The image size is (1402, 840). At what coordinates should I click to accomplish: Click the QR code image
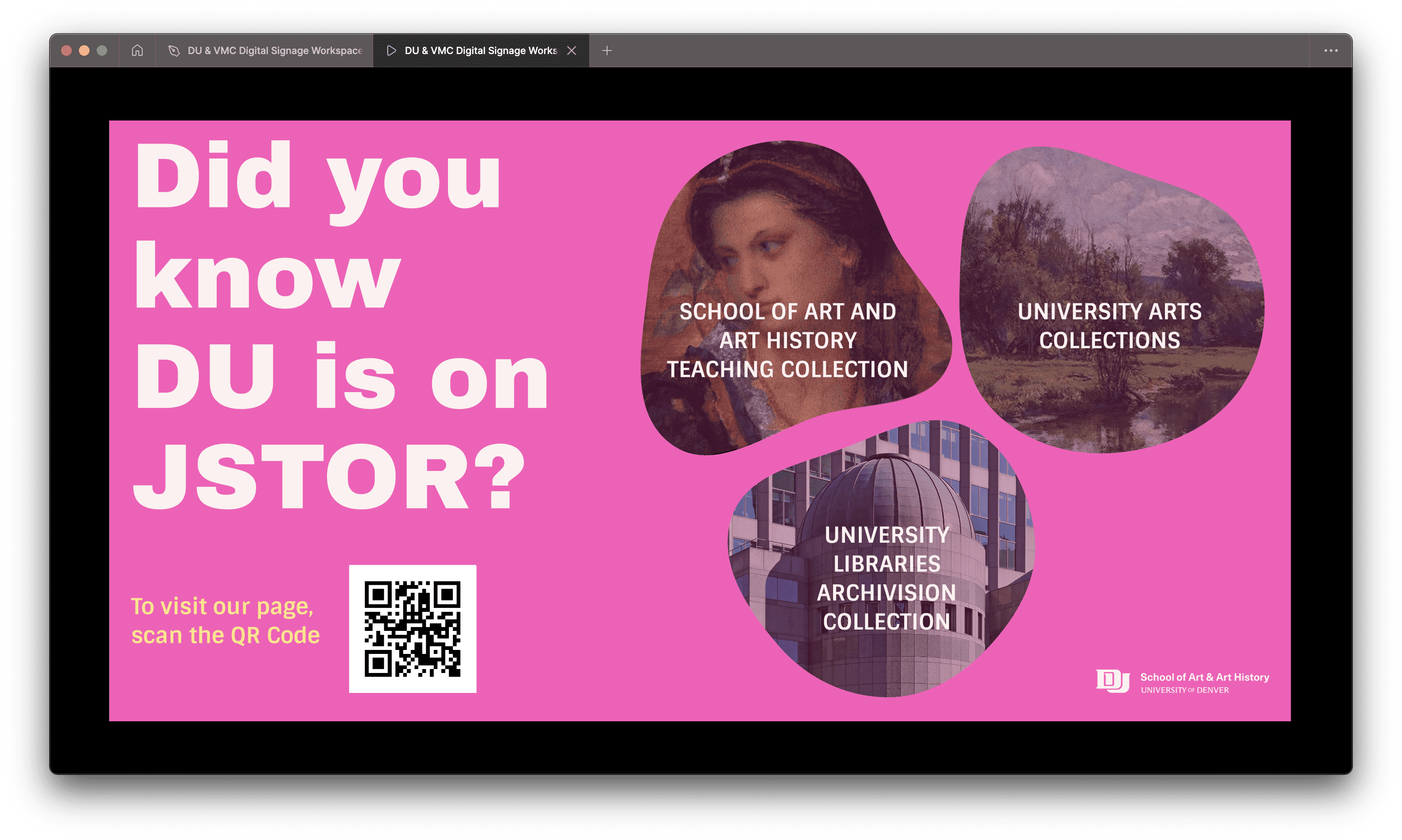[x=413, y=628]
